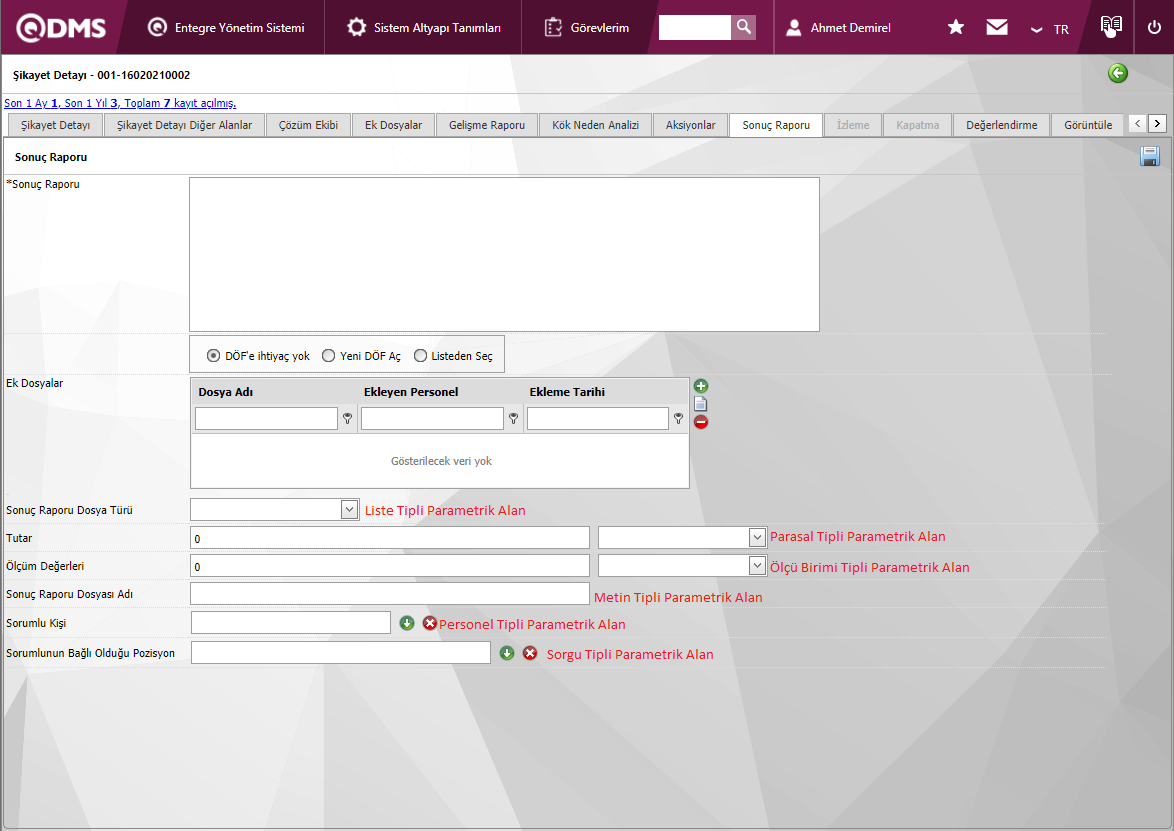Image resolution: width=1174 pixels, height=831 pixels.
Task: Click Ahmet Demirel user name
Action: (x=851, y=28)
